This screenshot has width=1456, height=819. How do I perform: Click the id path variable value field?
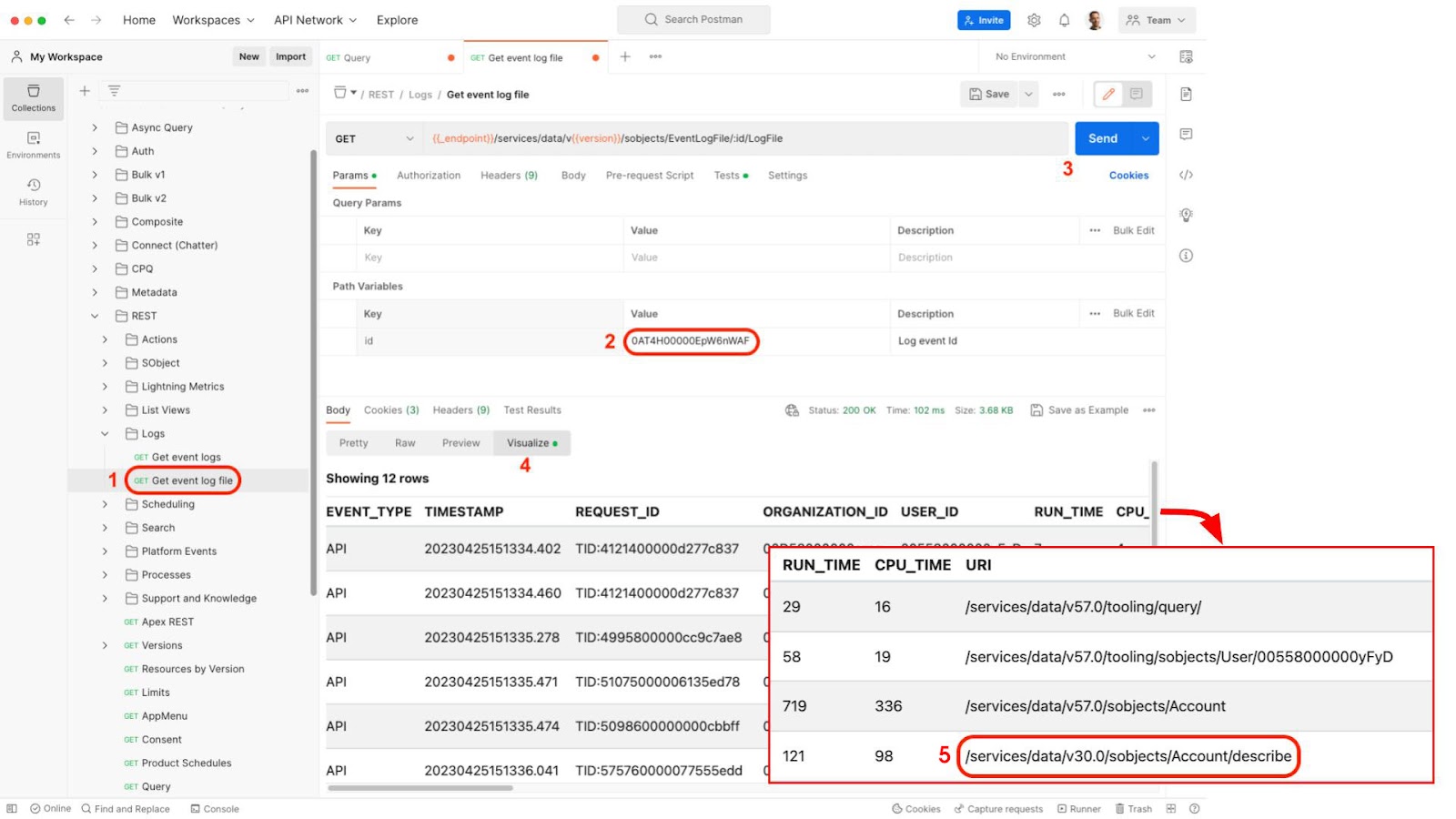tap(756, 341)
